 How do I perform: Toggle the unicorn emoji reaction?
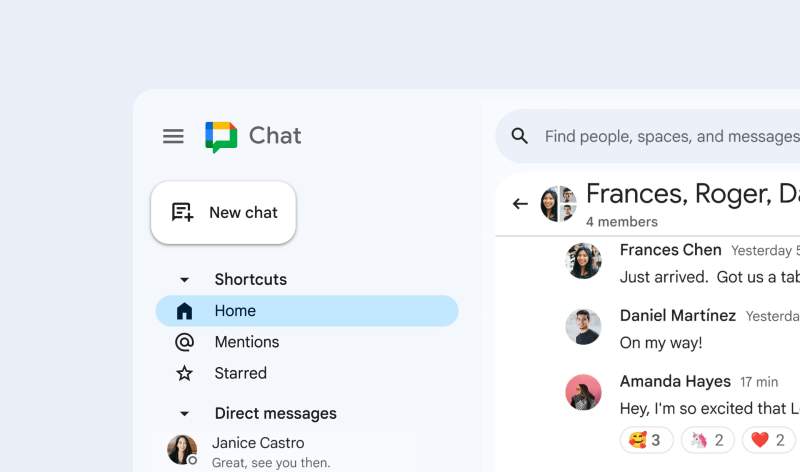click(708, 440)
